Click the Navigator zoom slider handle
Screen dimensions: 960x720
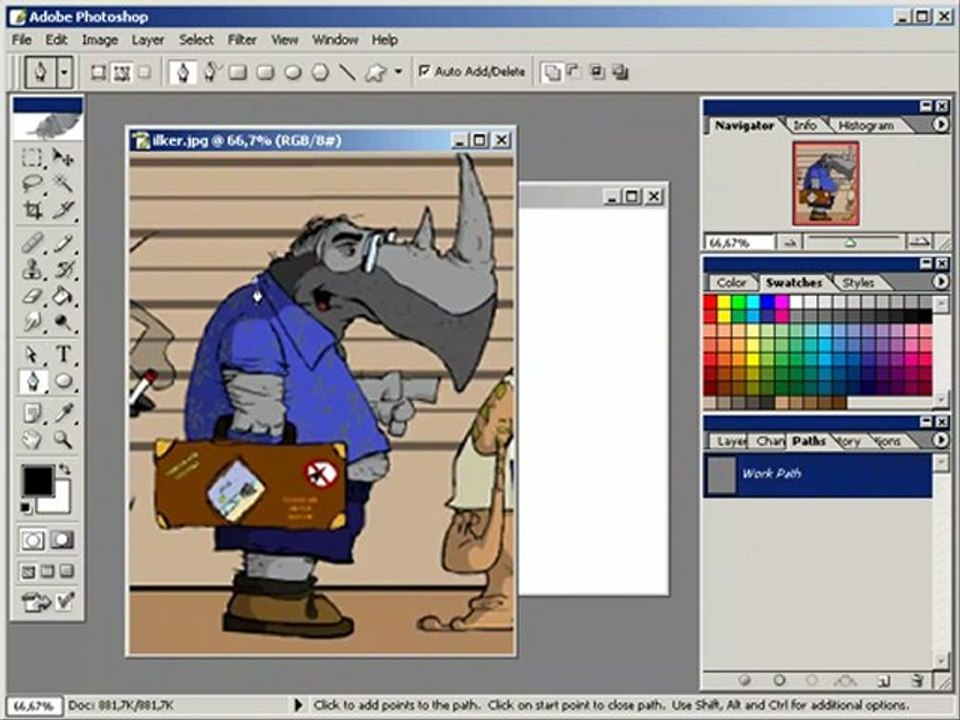click(850, 244)
